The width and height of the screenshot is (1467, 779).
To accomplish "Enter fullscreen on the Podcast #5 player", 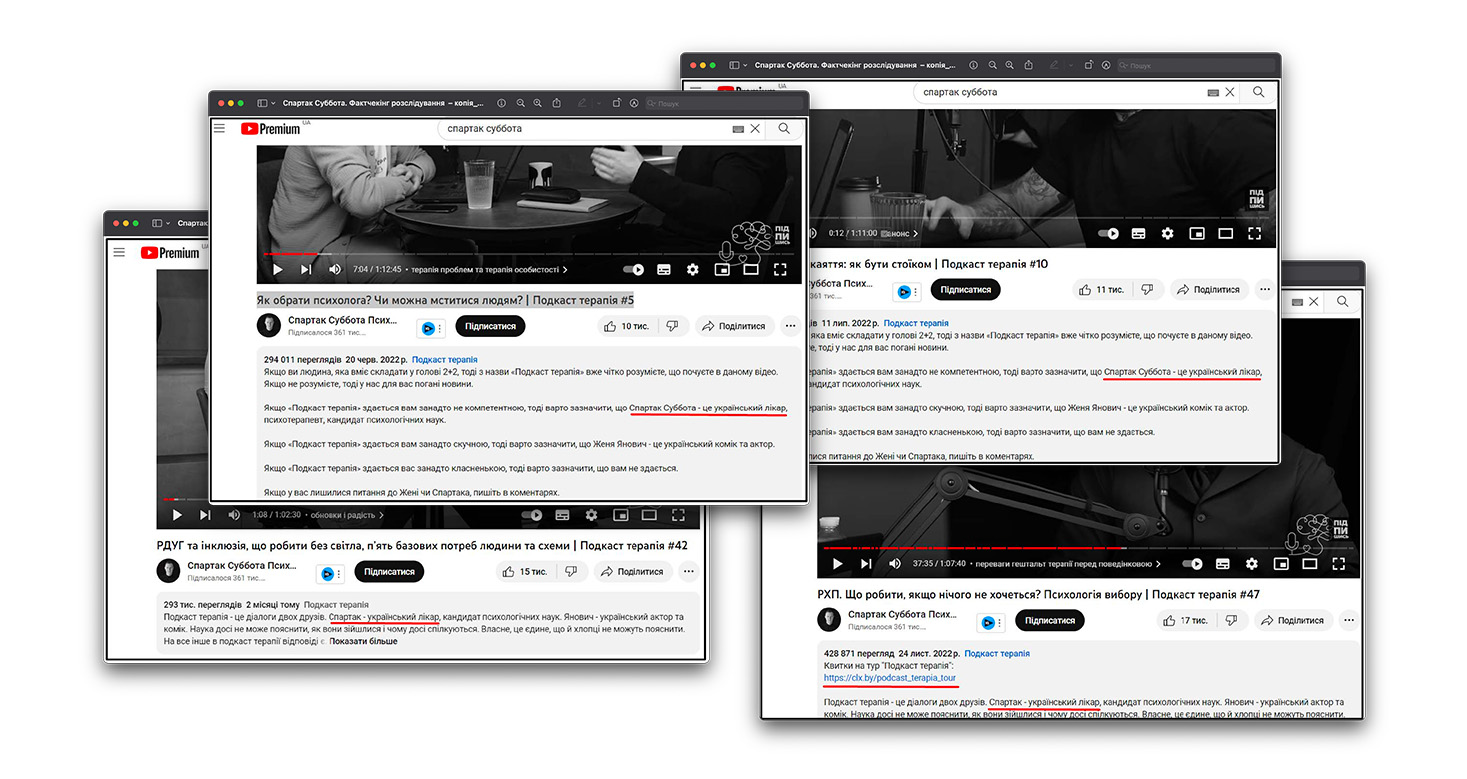I will point(779,270).
